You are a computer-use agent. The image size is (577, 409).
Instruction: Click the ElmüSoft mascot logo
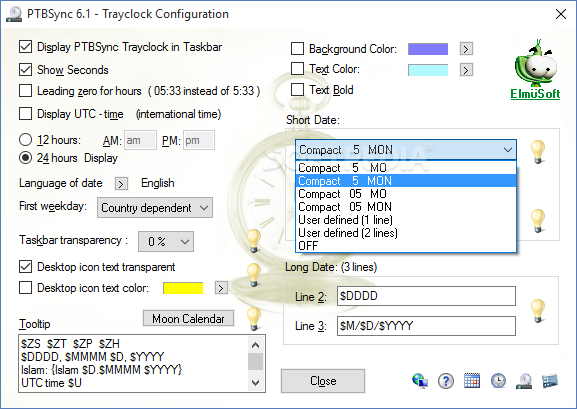[536, 63]
